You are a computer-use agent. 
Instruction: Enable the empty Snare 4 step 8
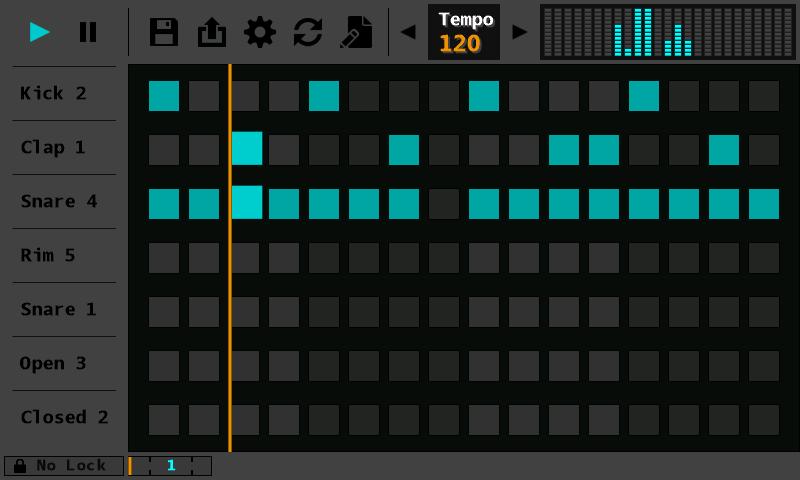[x=444, y=204]
